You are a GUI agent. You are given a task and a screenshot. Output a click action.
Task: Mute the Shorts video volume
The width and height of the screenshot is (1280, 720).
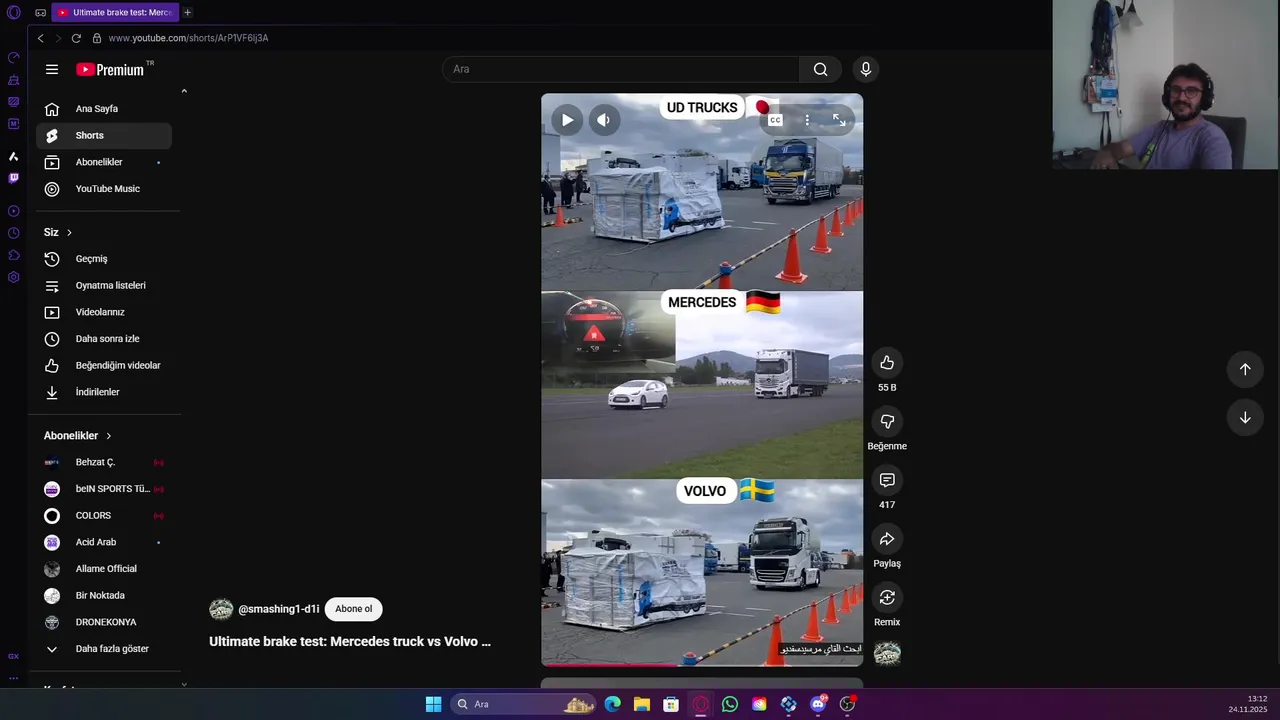pos(603,120)
